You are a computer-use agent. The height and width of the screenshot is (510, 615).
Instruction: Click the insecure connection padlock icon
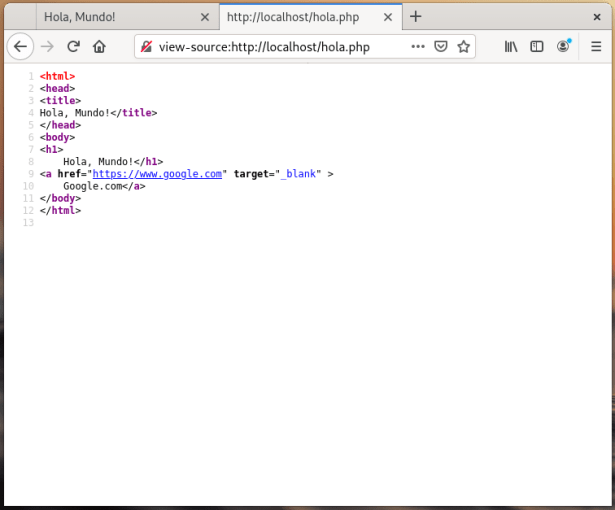(x=147, y=47)
